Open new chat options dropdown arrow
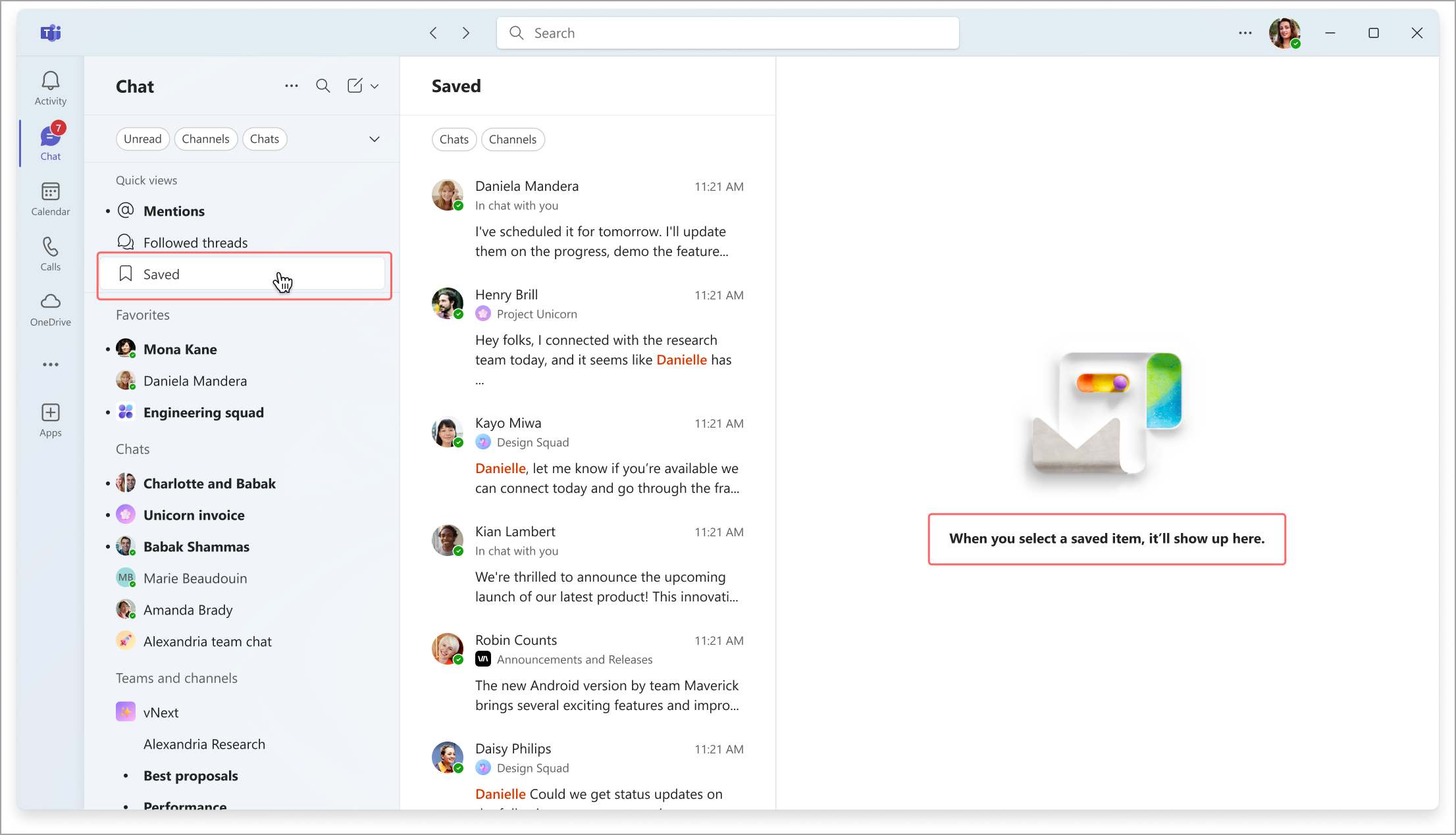The height and width of the screenshot is (835, 1456). click(x=375, y=86)
